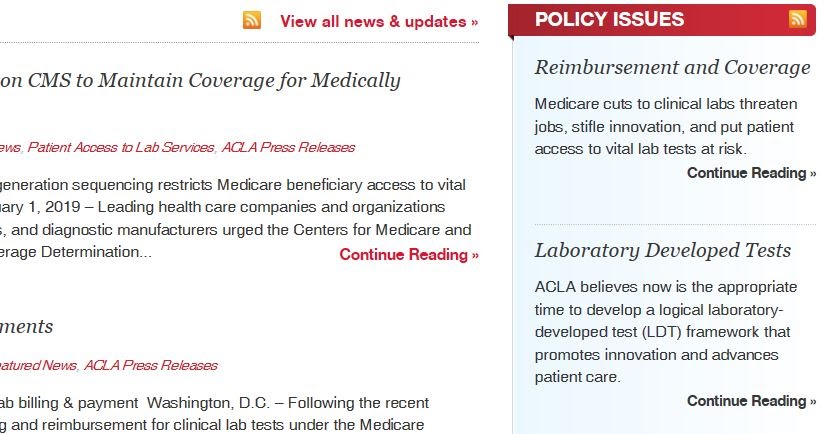Select Patient Access to Lab Services category
This screenshot has height=434, width=826.
click(121, 147)
